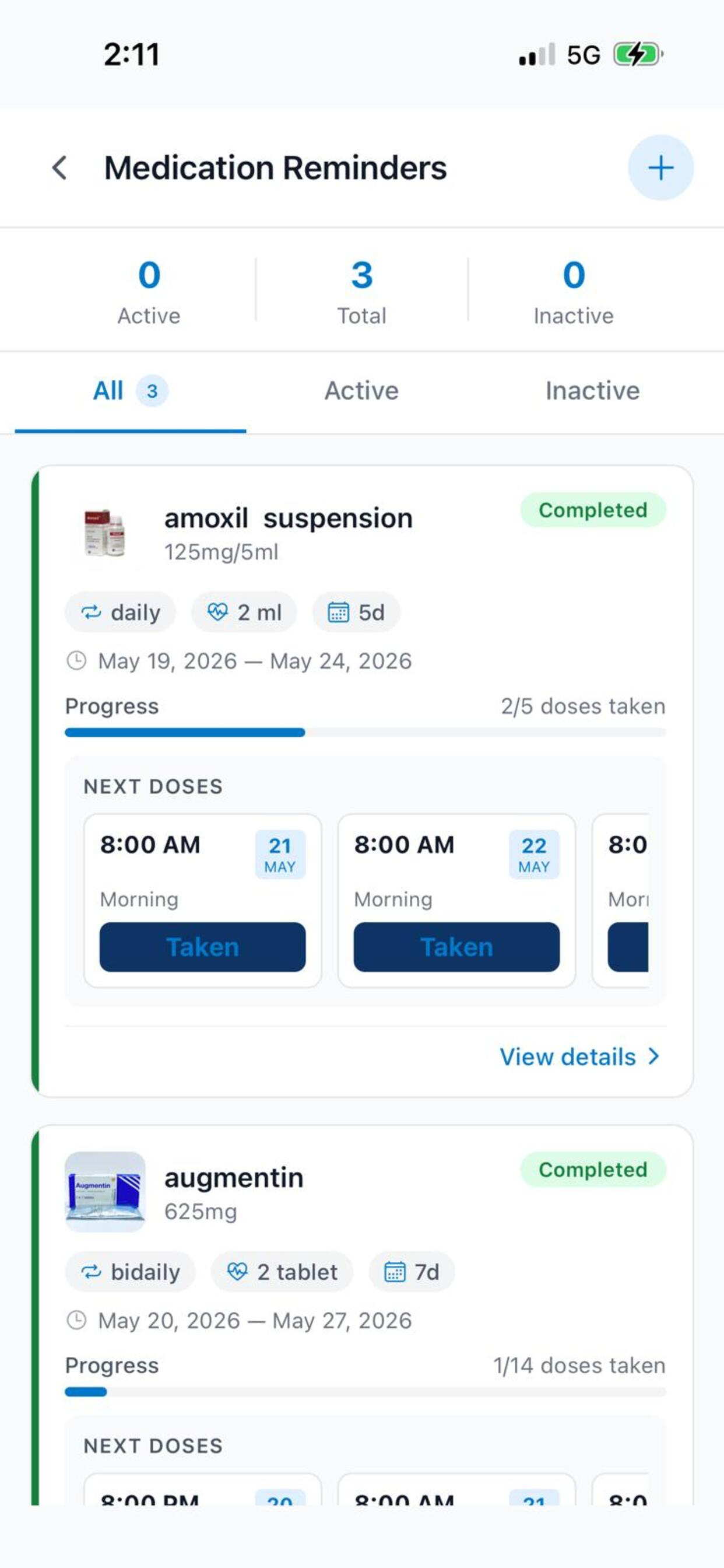Tap the 2 ml dosage heart icon
This screenshot has height=1568, width=724.
217,611
